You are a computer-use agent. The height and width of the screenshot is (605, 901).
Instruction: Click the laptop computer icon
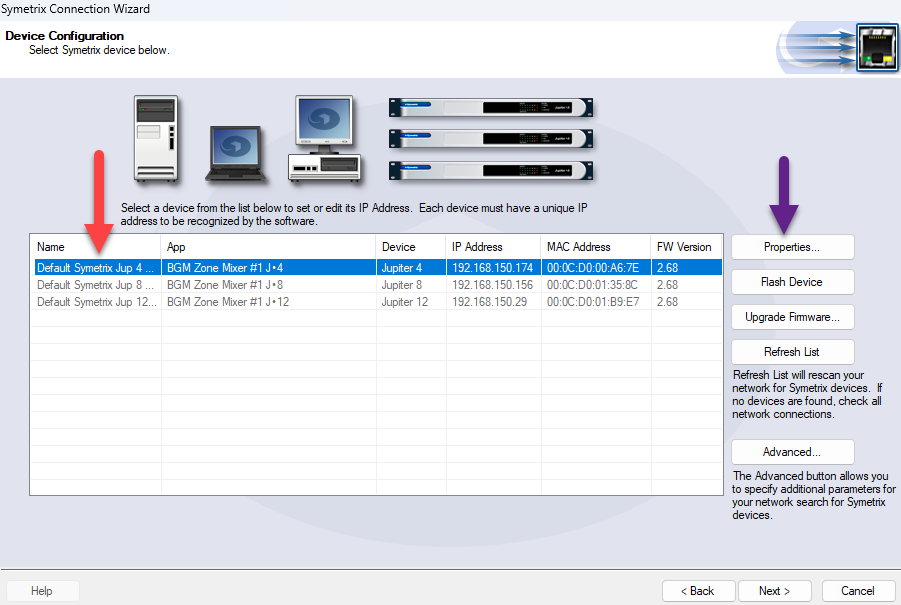point(236,154)
